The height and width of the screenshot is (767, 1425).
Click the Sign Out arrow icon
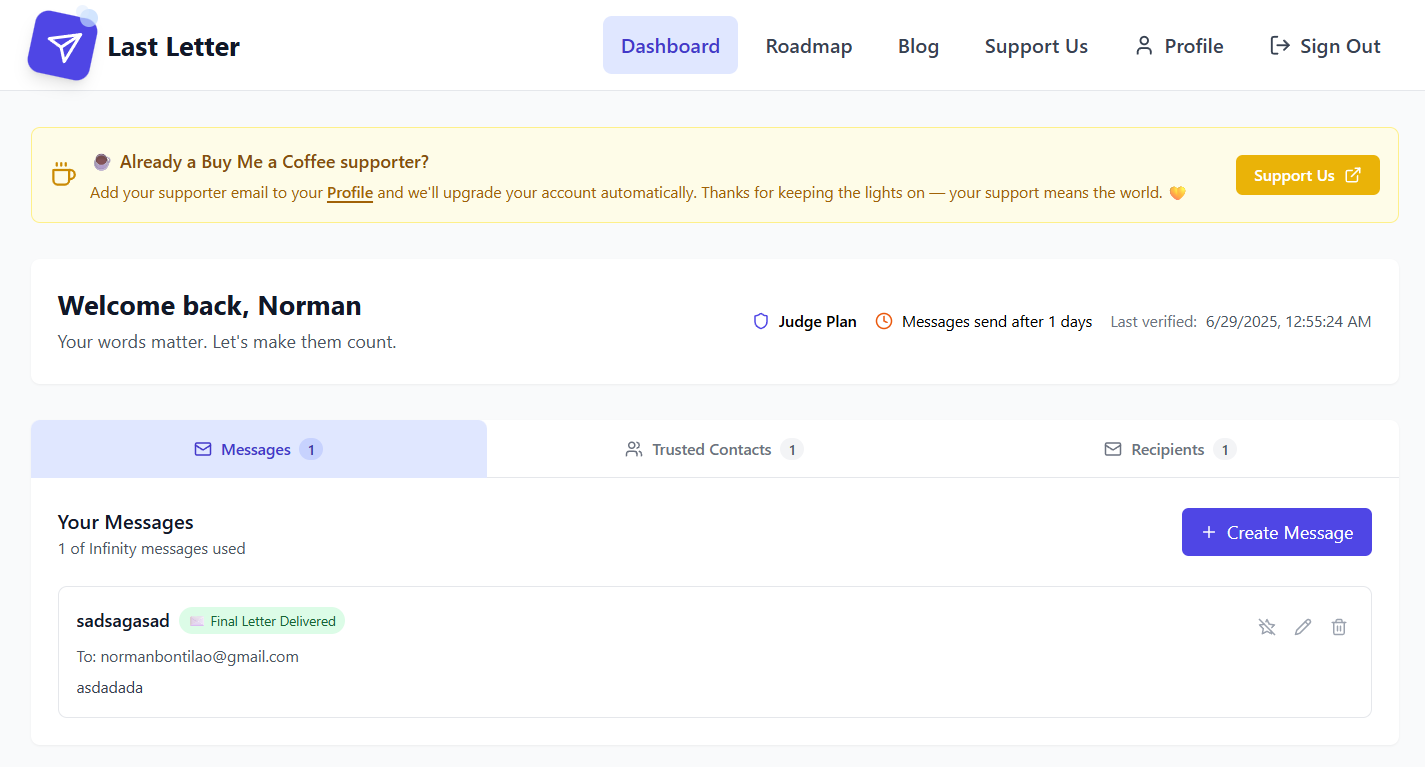[1279, 45]
